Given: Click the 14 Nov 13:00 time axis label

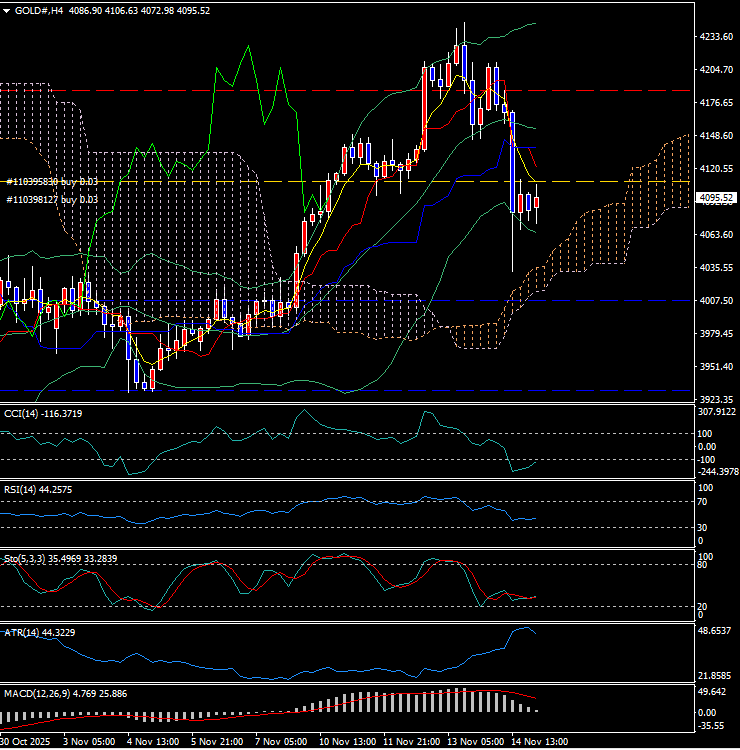Looking at the screenshot, I should point(542,742).
